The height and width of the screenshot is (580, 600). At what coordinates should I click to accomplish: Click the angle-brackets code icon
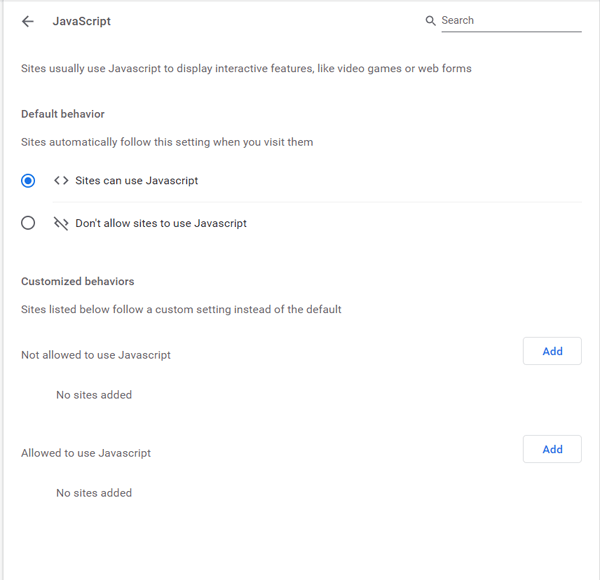coord(61,180)
